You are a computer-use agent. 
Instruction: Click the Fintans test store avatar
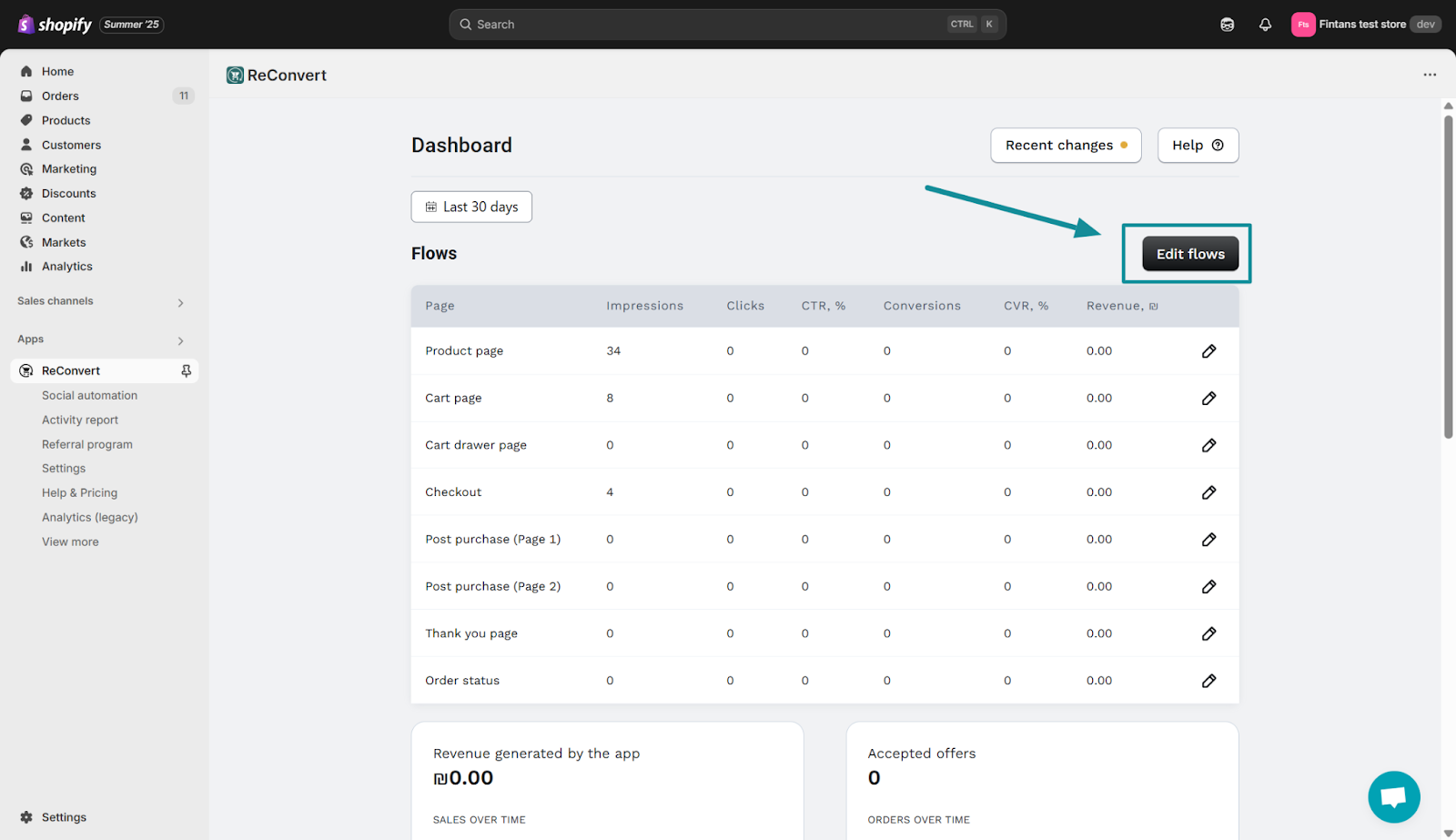(x=1303, y=25)
